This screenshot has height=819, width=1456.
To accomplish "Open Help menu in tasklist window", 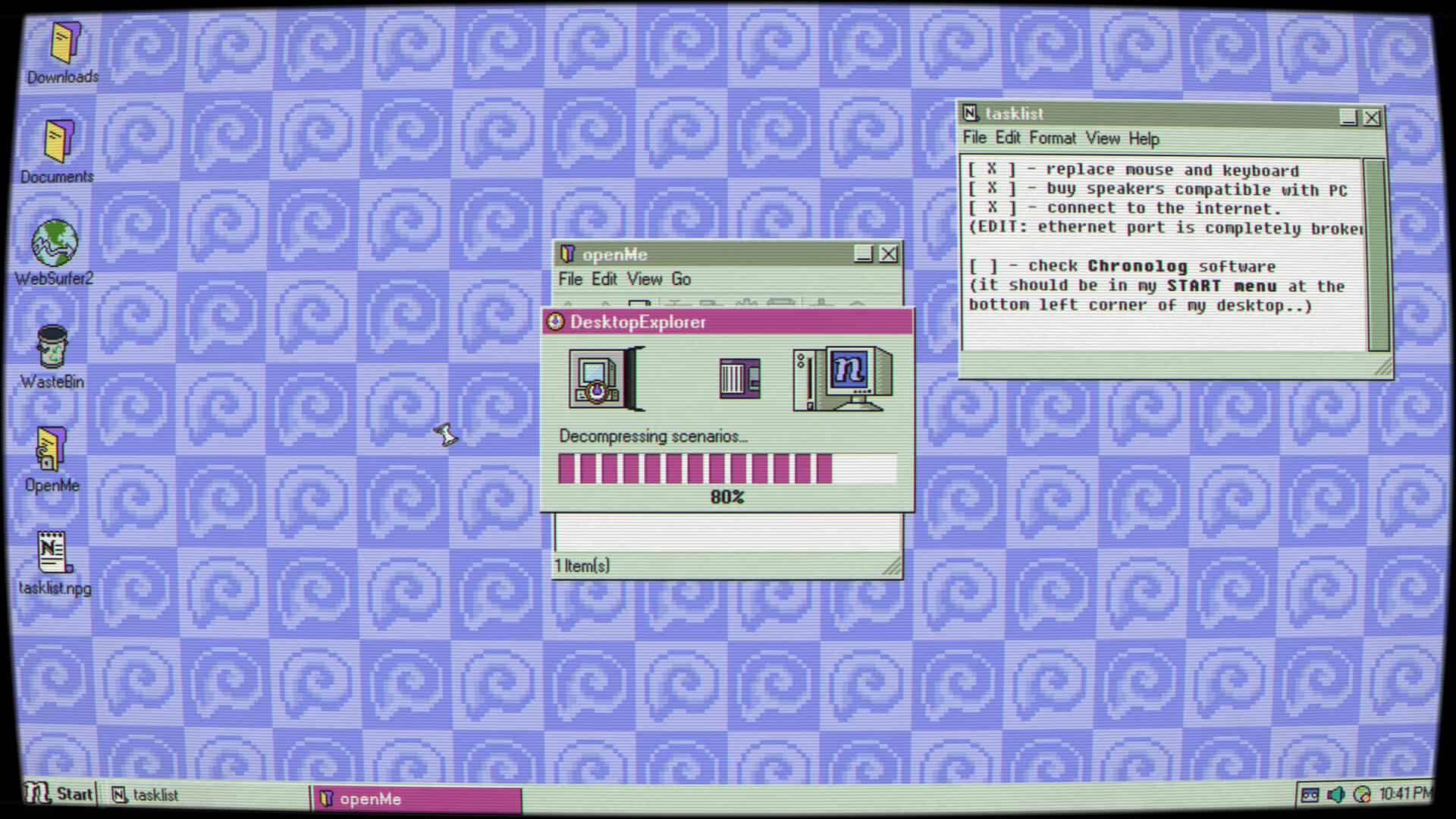I will tap(1144, 139).
